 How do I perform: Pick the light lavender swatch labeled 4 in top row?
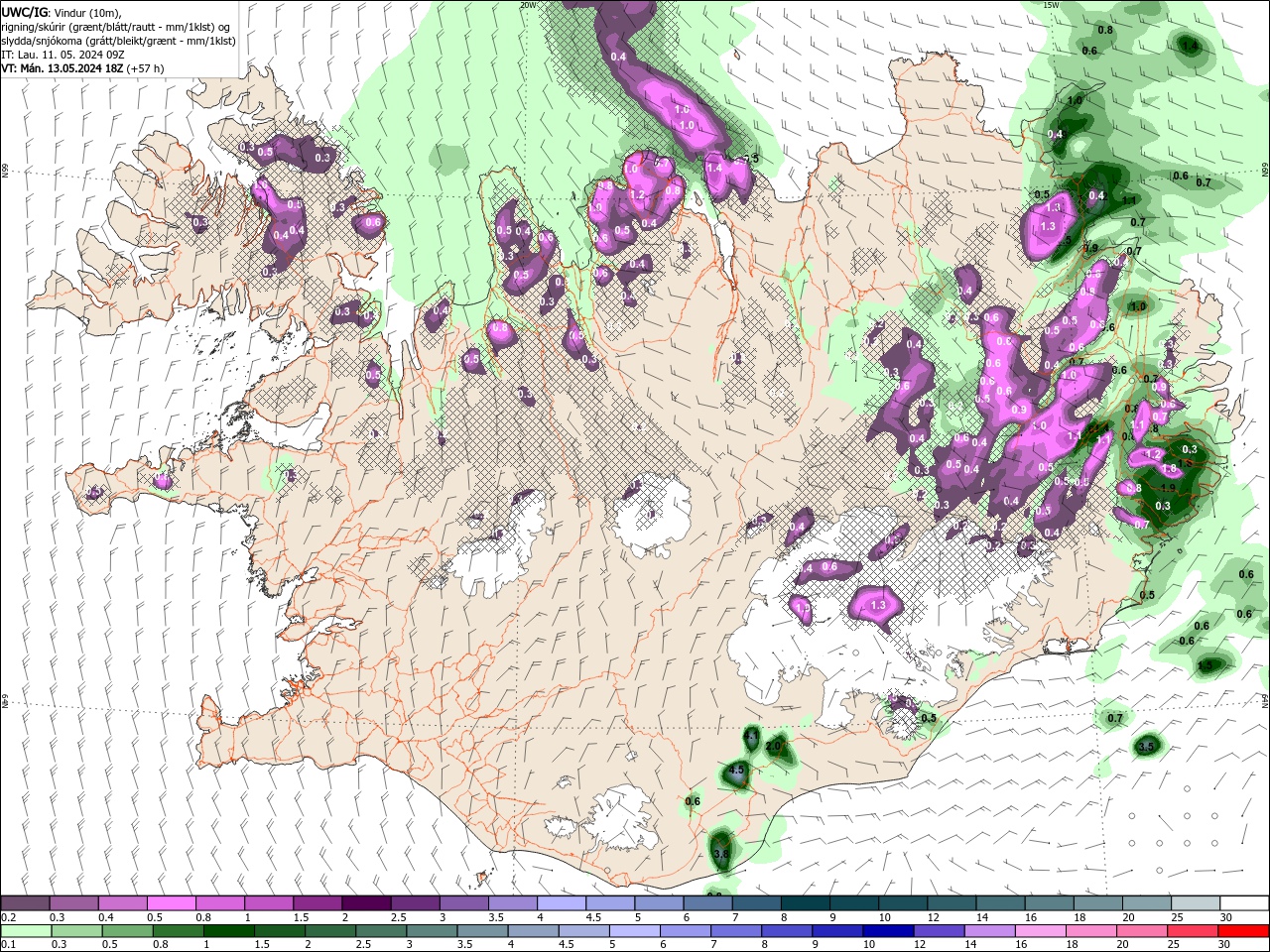(561, 903)
